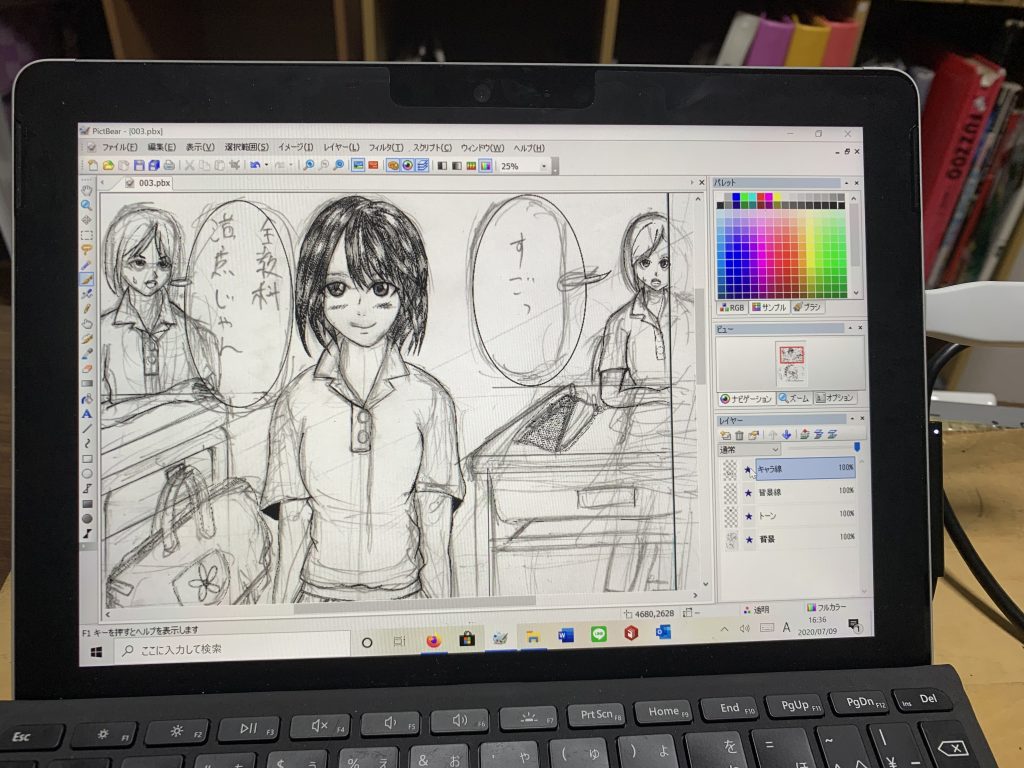Switch to the RGB palette tab
1024x768 pixels.
(x=732, y=308)
